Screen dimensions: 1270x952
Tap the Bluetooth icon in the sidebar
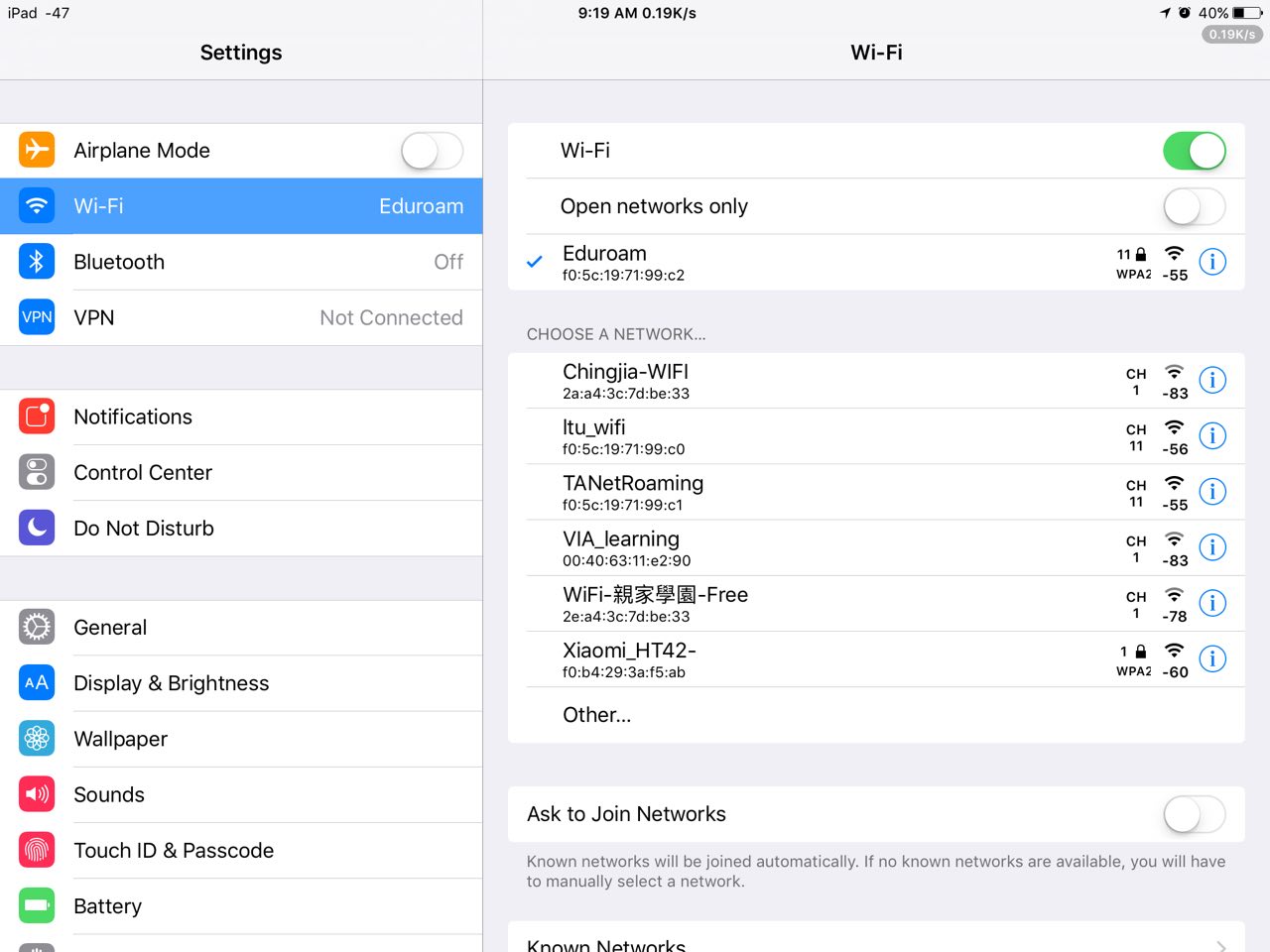pyautogui.click(x=37, y=261)
